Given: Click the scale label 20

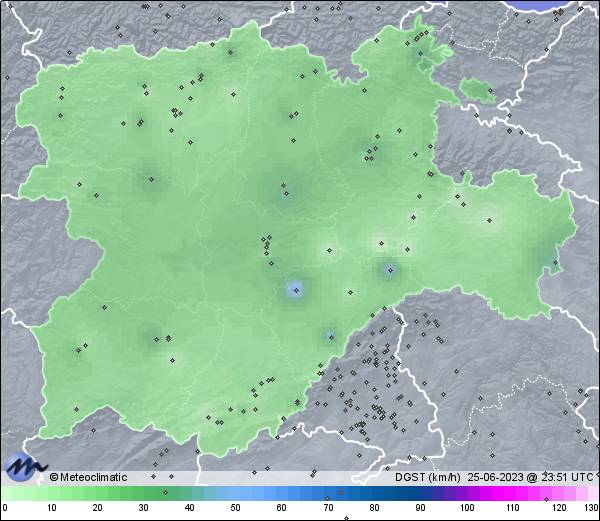Looking at the screenshot, I should coord(98,508).
